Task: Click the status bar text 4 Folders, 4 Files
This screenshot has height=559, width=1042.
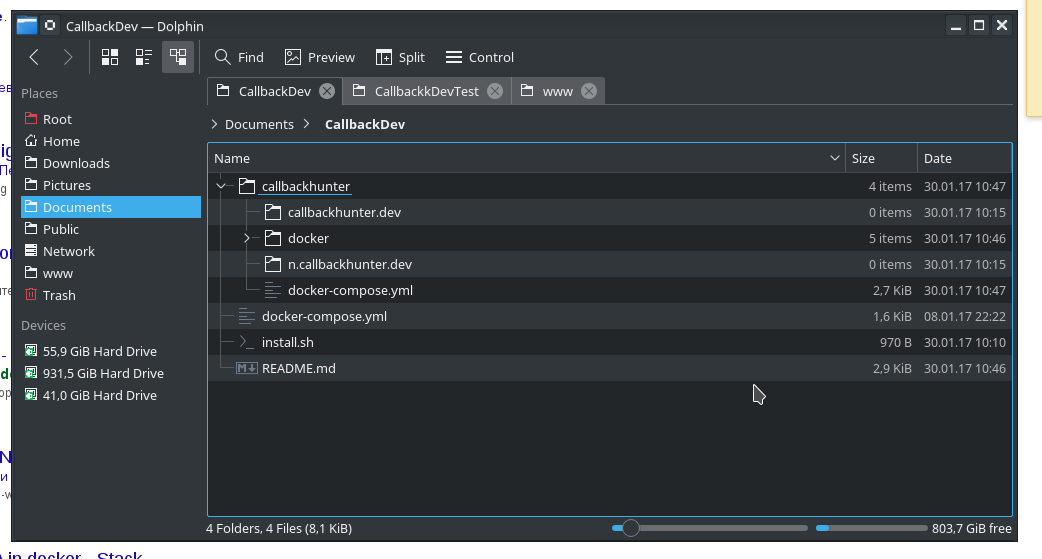Action: point(279,528)
